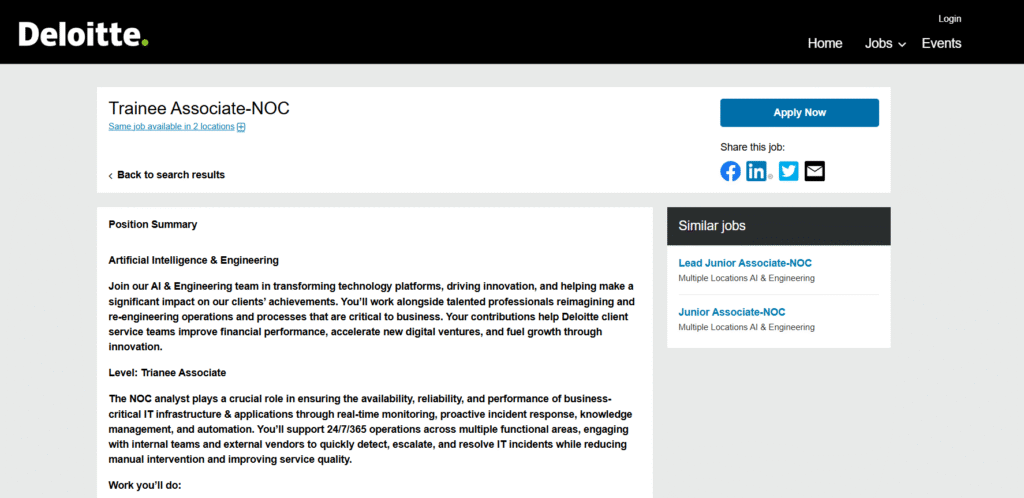Screen dimensions: 1024x498
Task: Navigate to the Events menu item
Action: (x=941, y=43)
